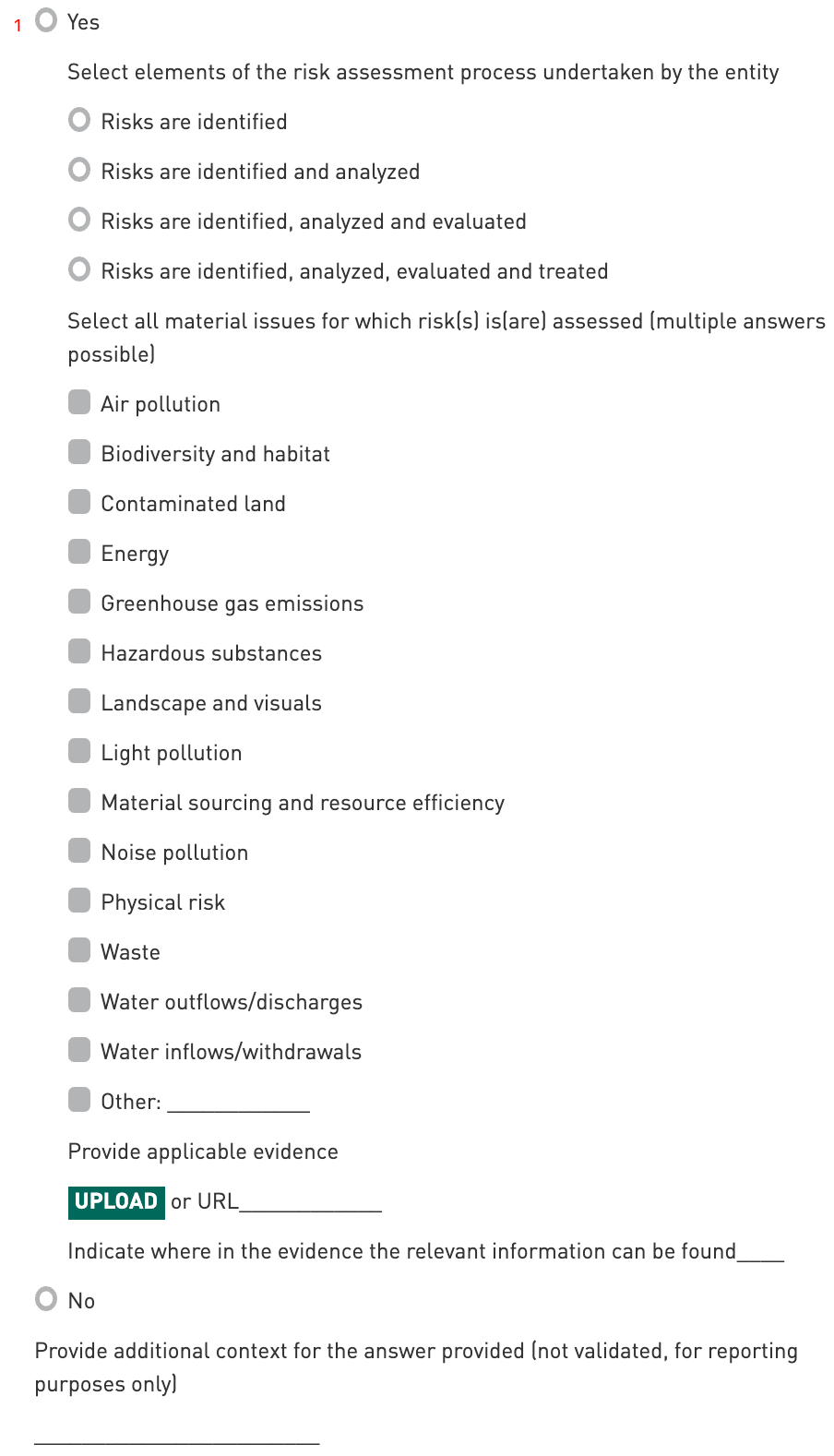Screen dimensions: 834x1456
Task: Select the Hazardous substances checkbox
Action: tap(80, 651)
